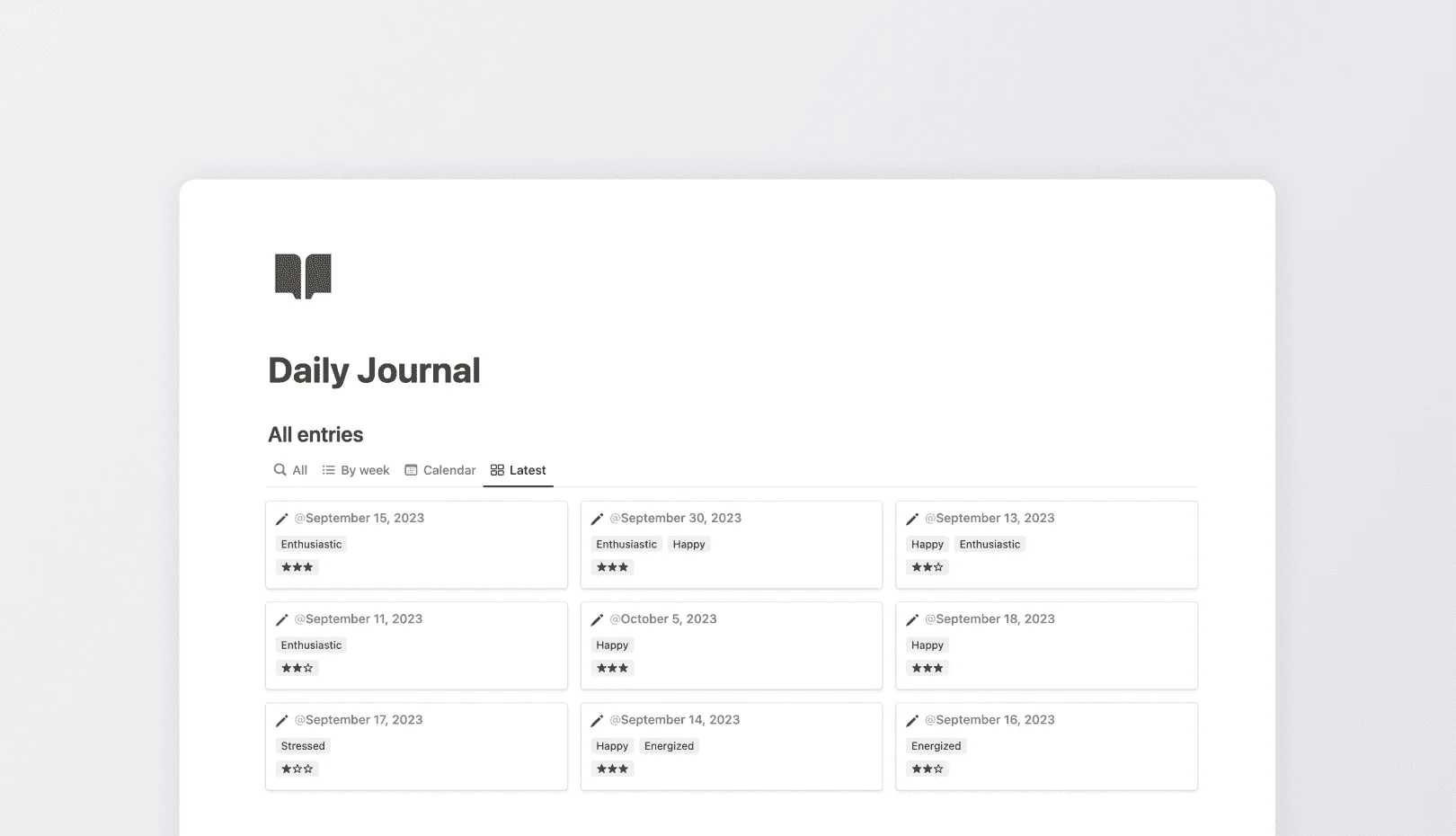
Task: Click the third star rating on September 17
Action: tap(306, 769)
